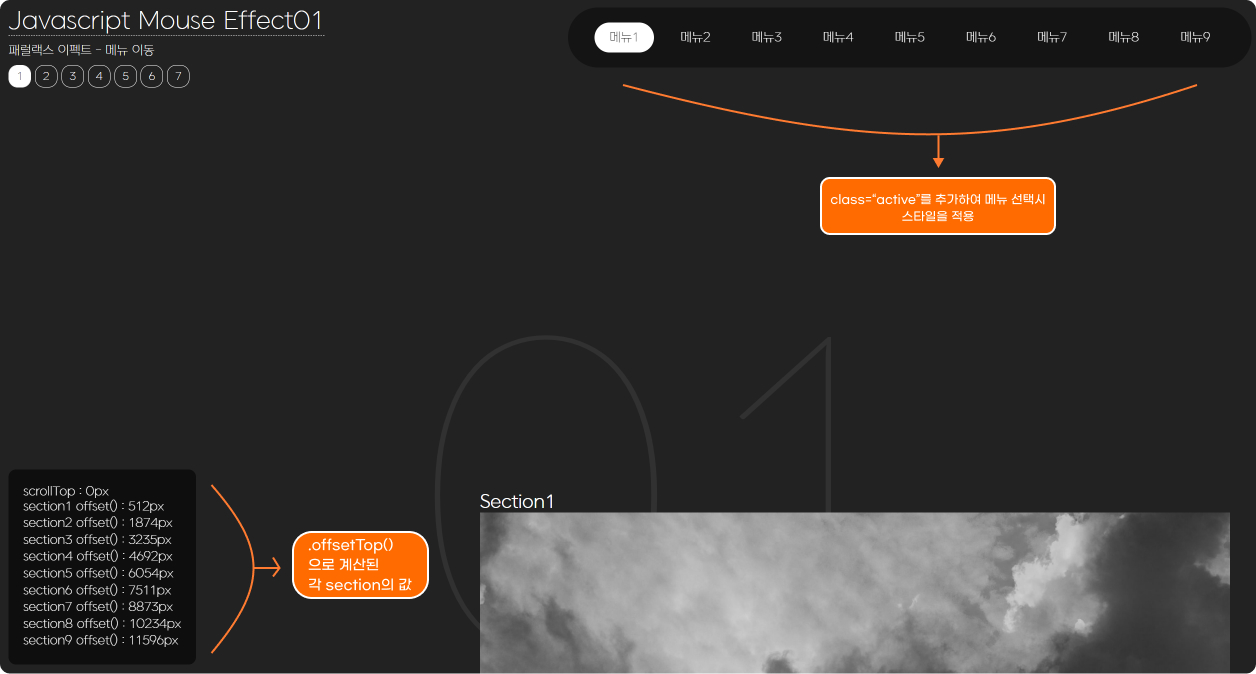1256x674 pixels.
Task: Click the Javascript Mouse Effect01 title
Action: 166,20
